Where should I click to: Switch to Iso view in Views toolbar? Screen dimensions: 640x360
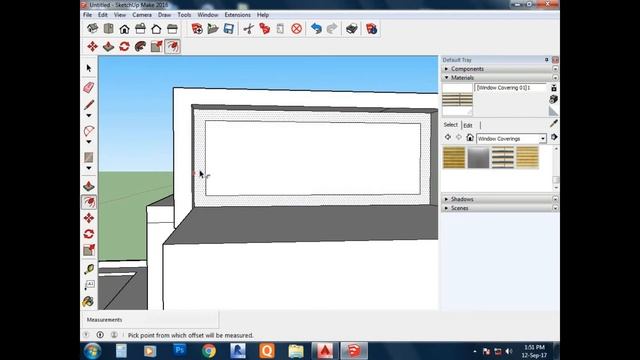93,29
